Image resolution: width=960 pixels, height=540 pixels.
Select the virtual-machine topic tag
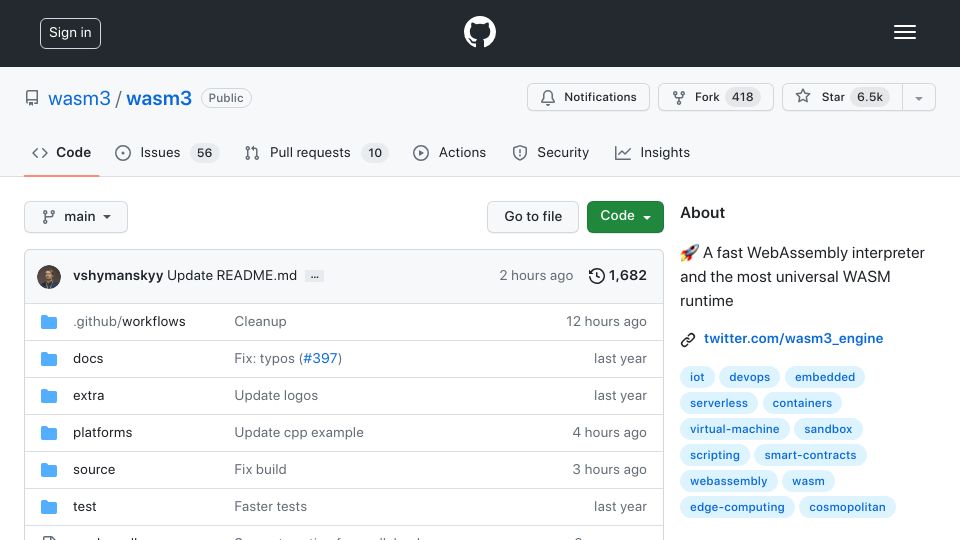(x=735, y=429)
